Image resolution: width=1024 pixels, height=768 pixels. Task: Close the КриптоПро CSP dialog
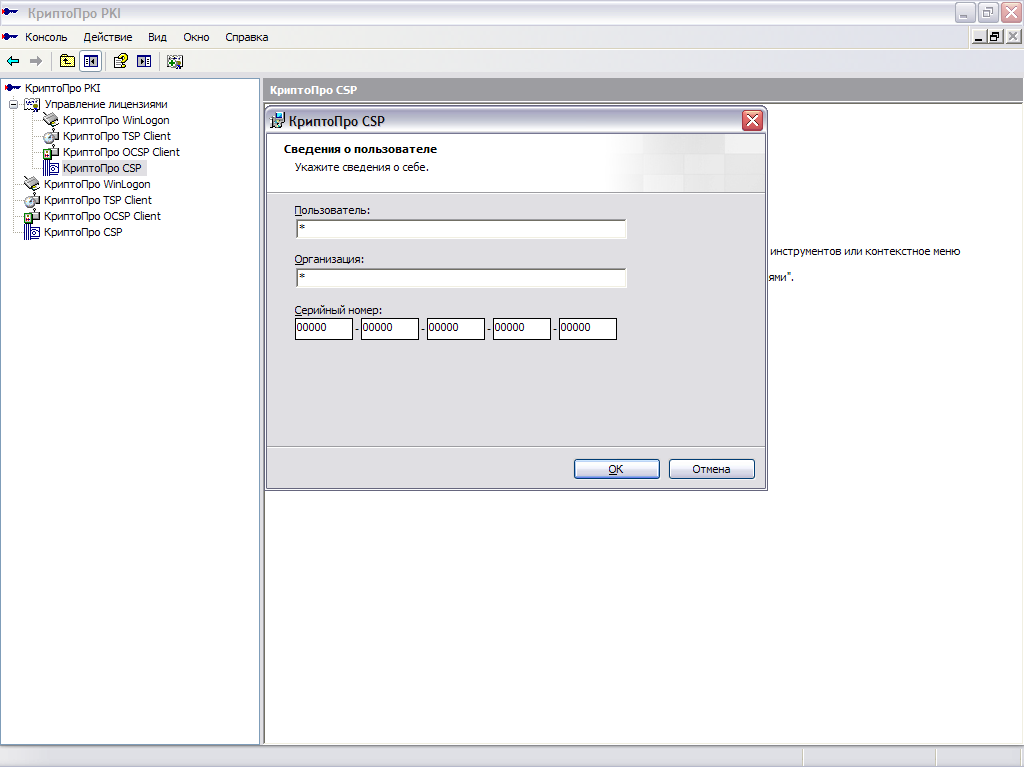752,120
